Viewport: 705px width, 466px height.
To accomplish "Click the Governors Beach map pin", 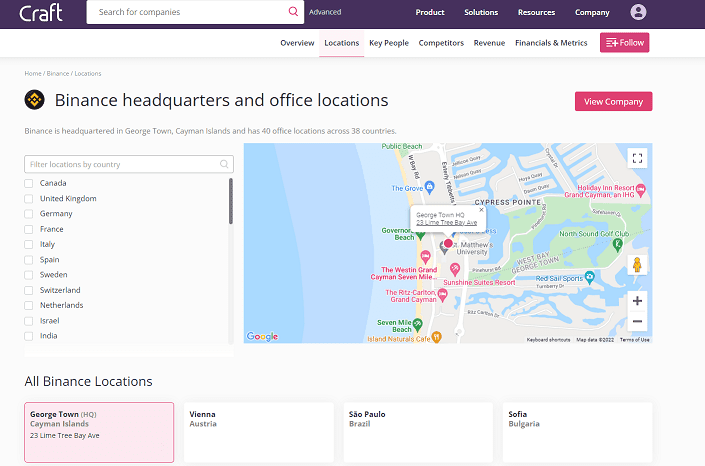I will coord(420,235).
